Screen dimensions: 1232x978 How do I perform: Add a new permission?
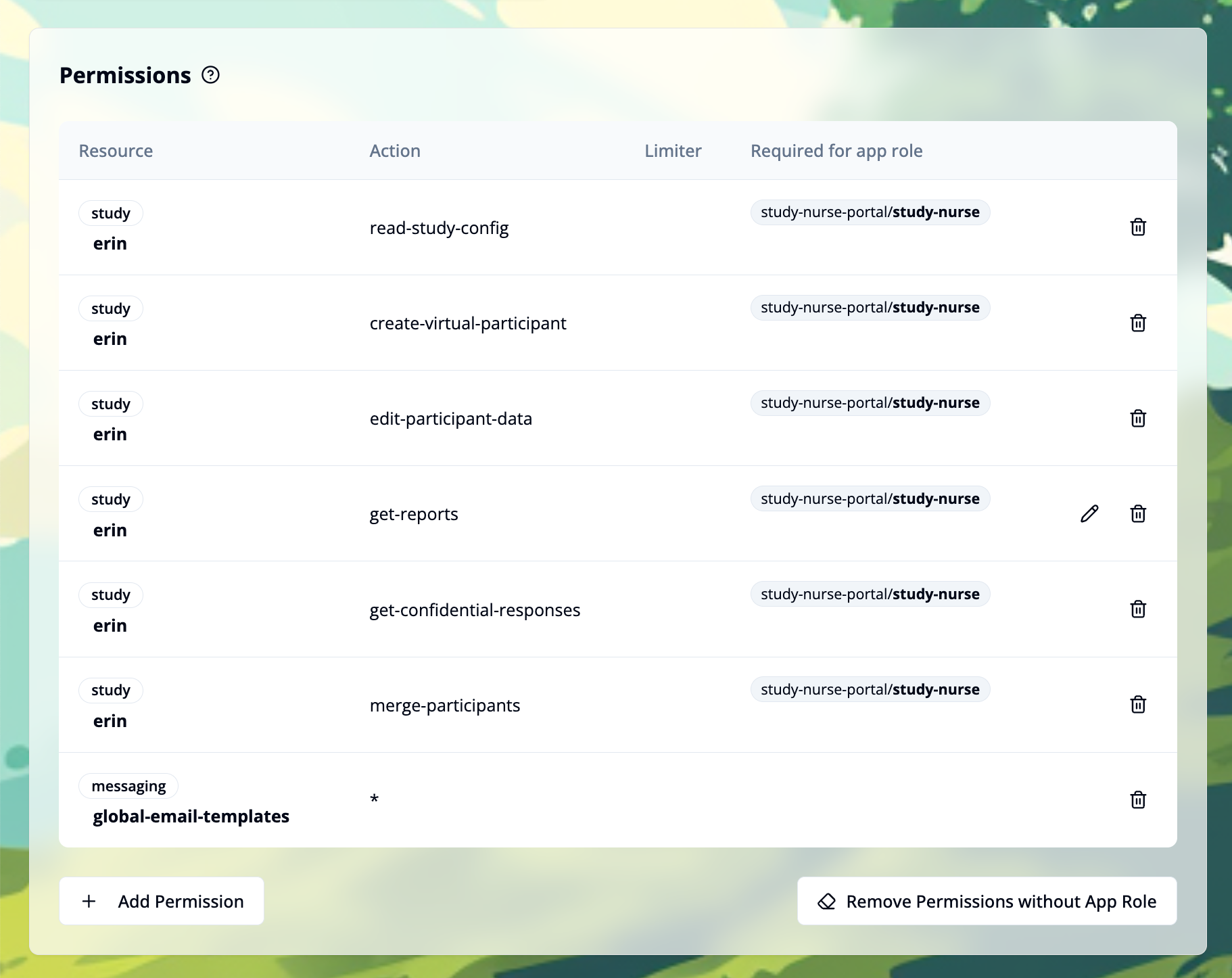(162, 901)
